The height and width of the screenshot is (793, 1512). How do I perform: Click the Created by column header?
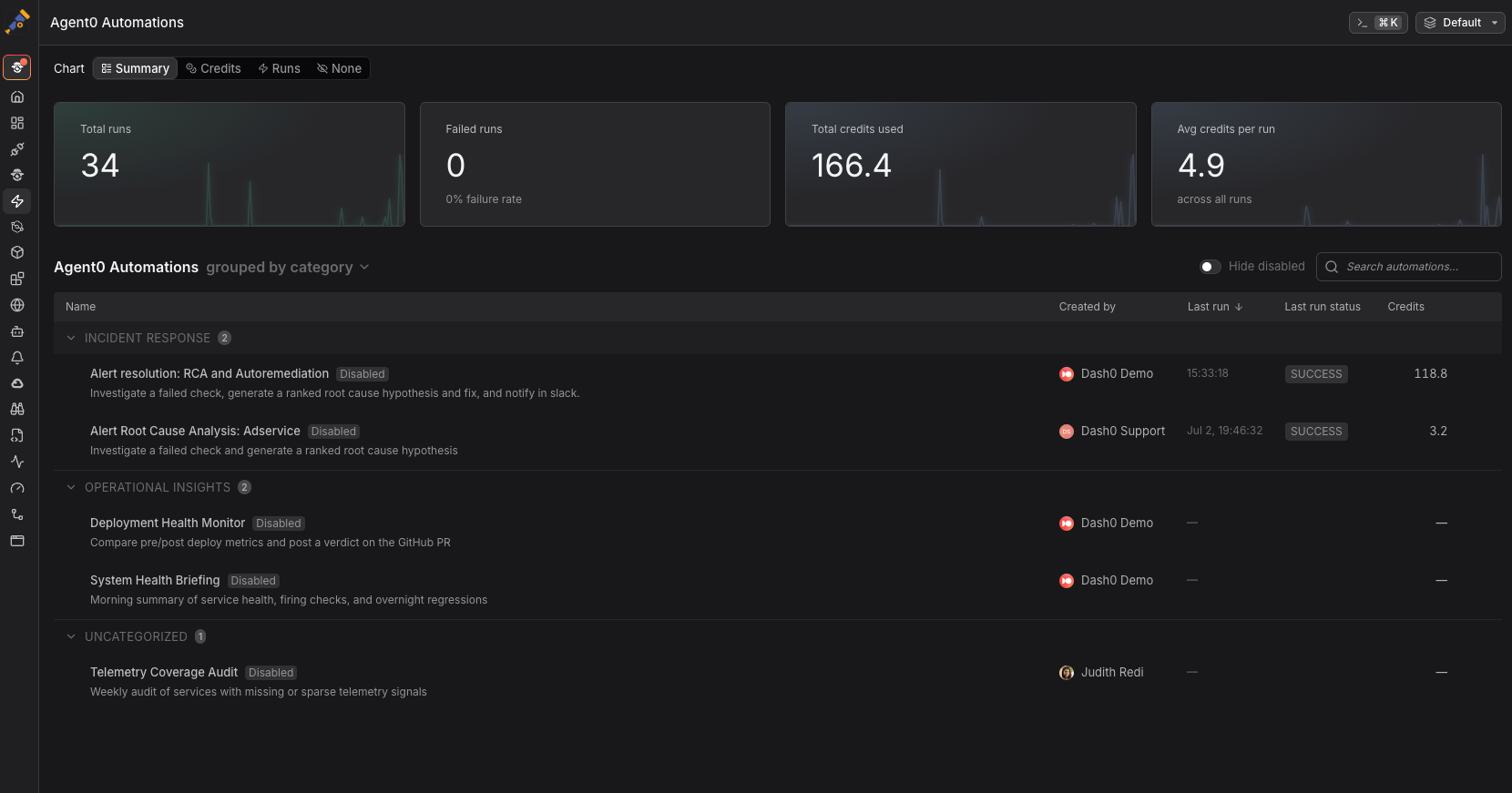pyautogui.click(x=1087, y=307)
